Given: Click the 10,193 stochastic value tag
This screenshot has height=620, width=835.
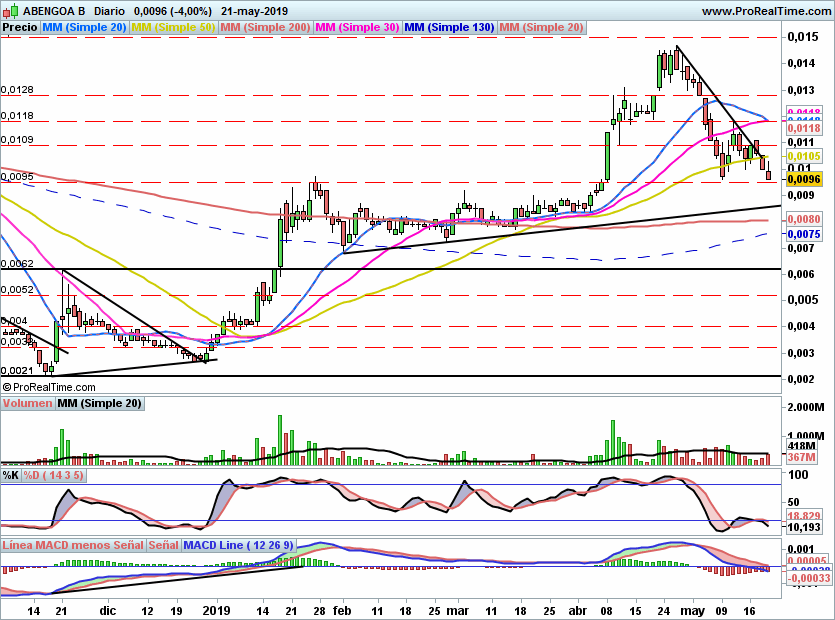Looking at the screenshot, I should coord(804,527).
